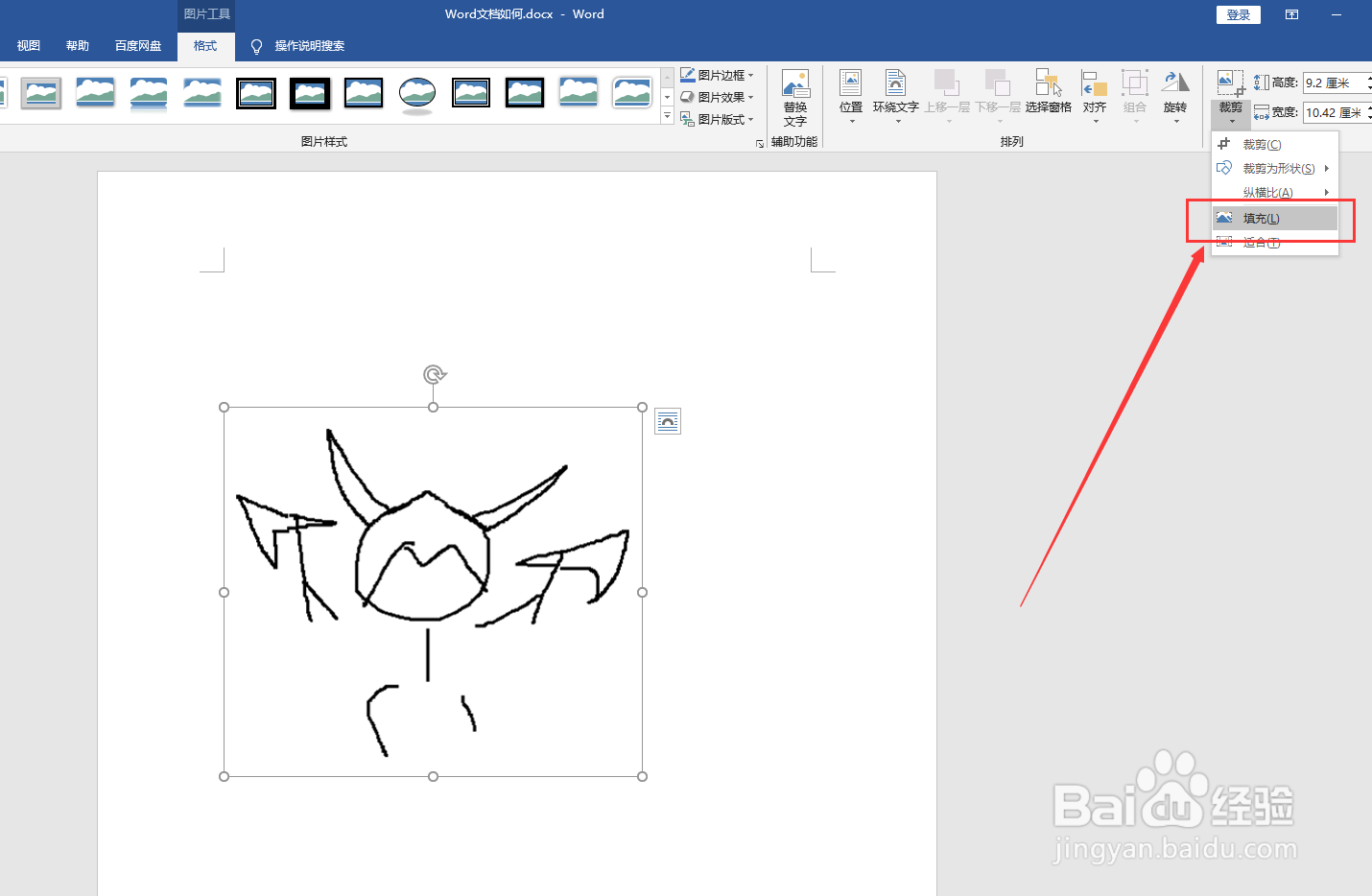Click Bring Forward (上移一层) icon
Viewport: 1372px width, 896px height.
click(946, 83)
